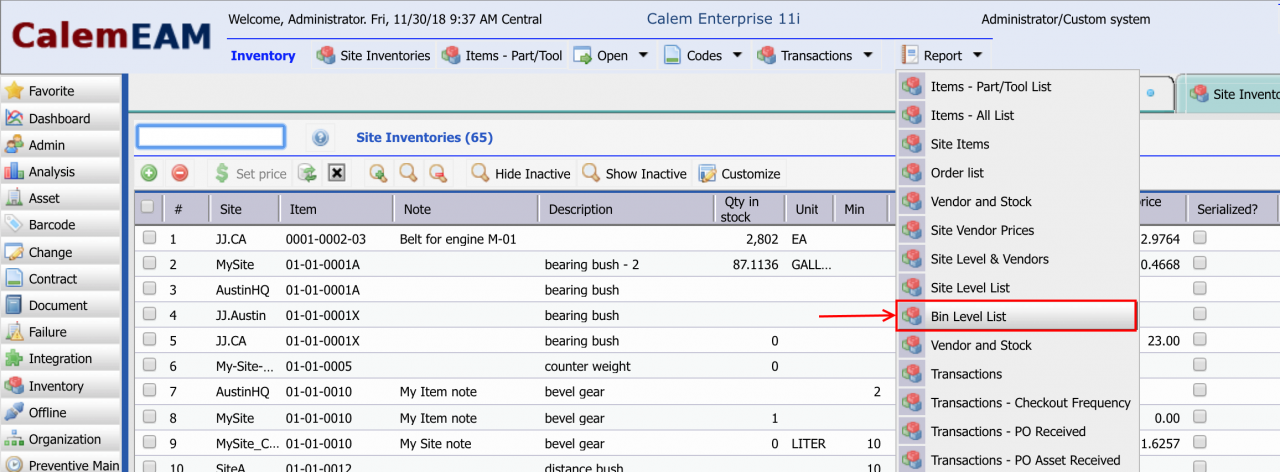Choose Site Vendor Prices report

1017,230
